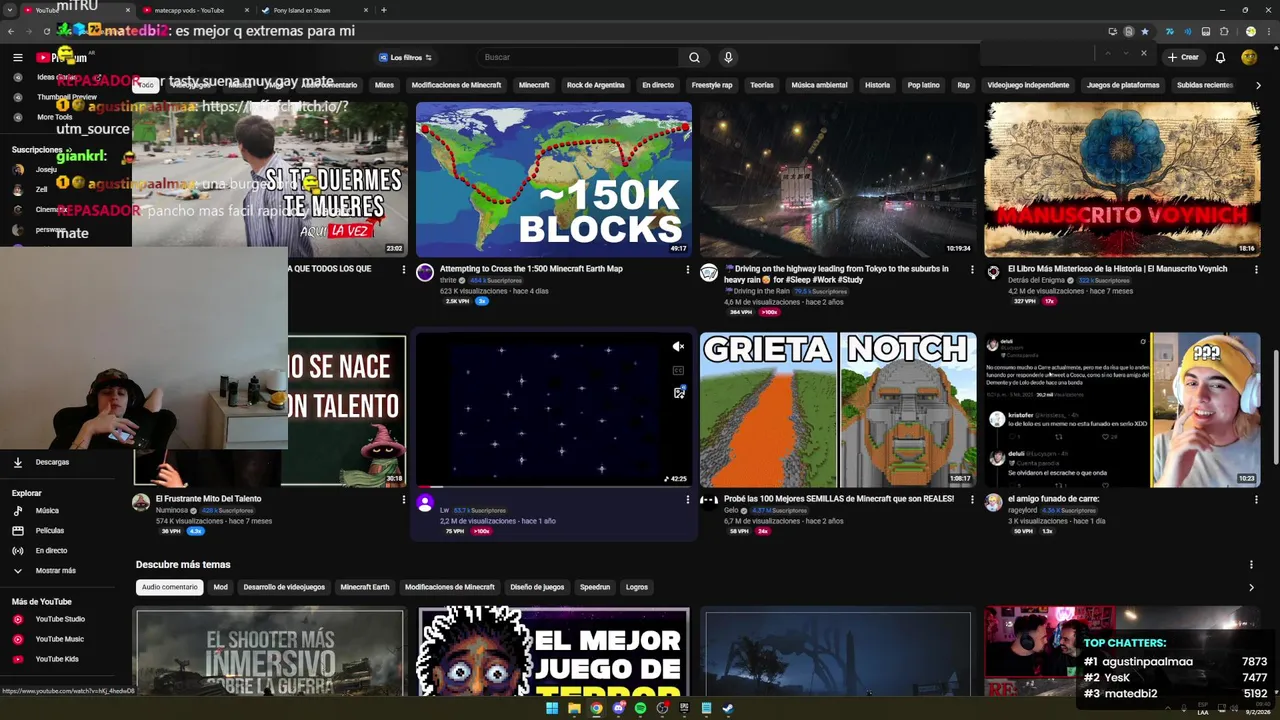Open video titled el amigo fumado de carre

(x=1053, y=499)
